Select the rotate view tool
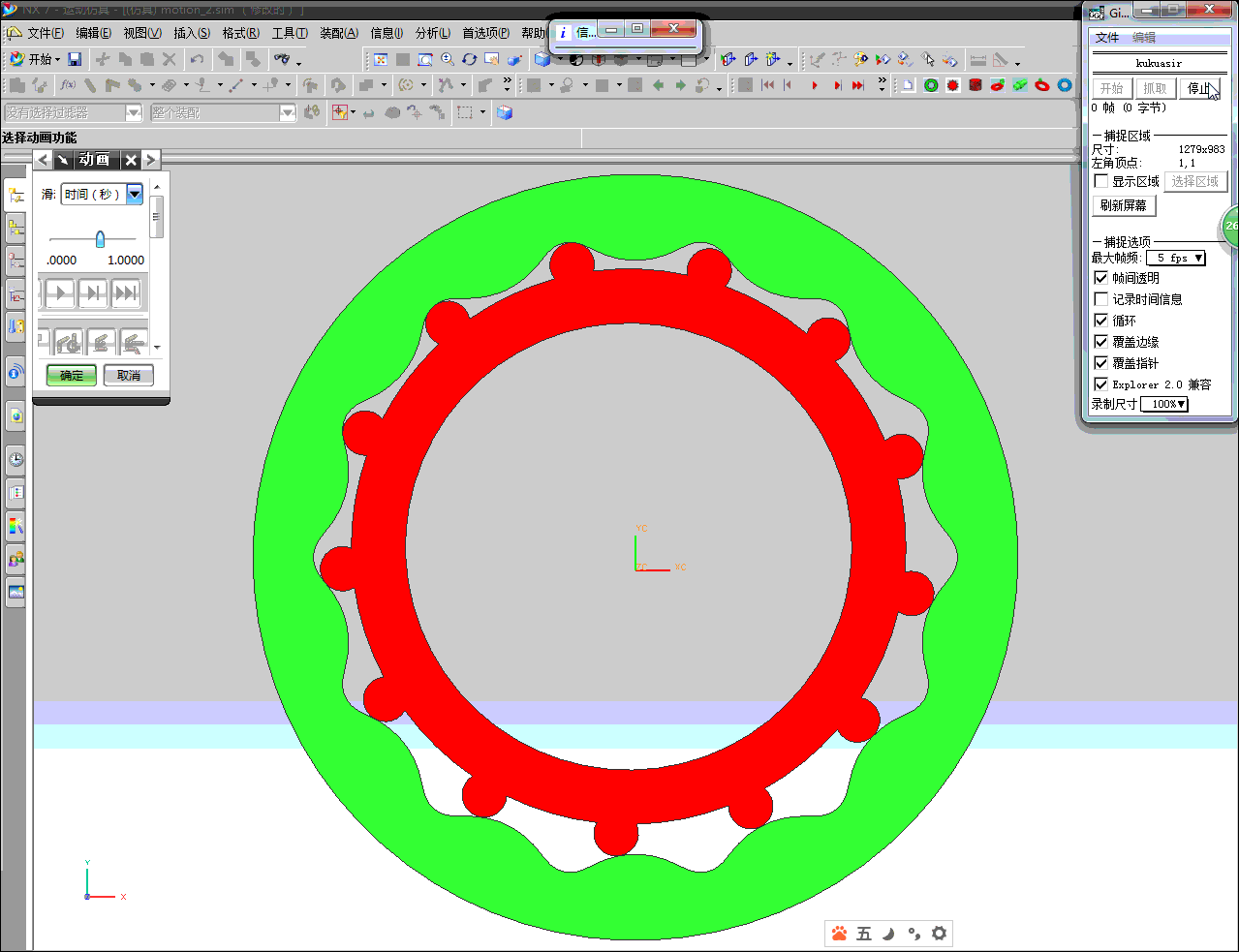1239x952 pixels. click(470, 59)
